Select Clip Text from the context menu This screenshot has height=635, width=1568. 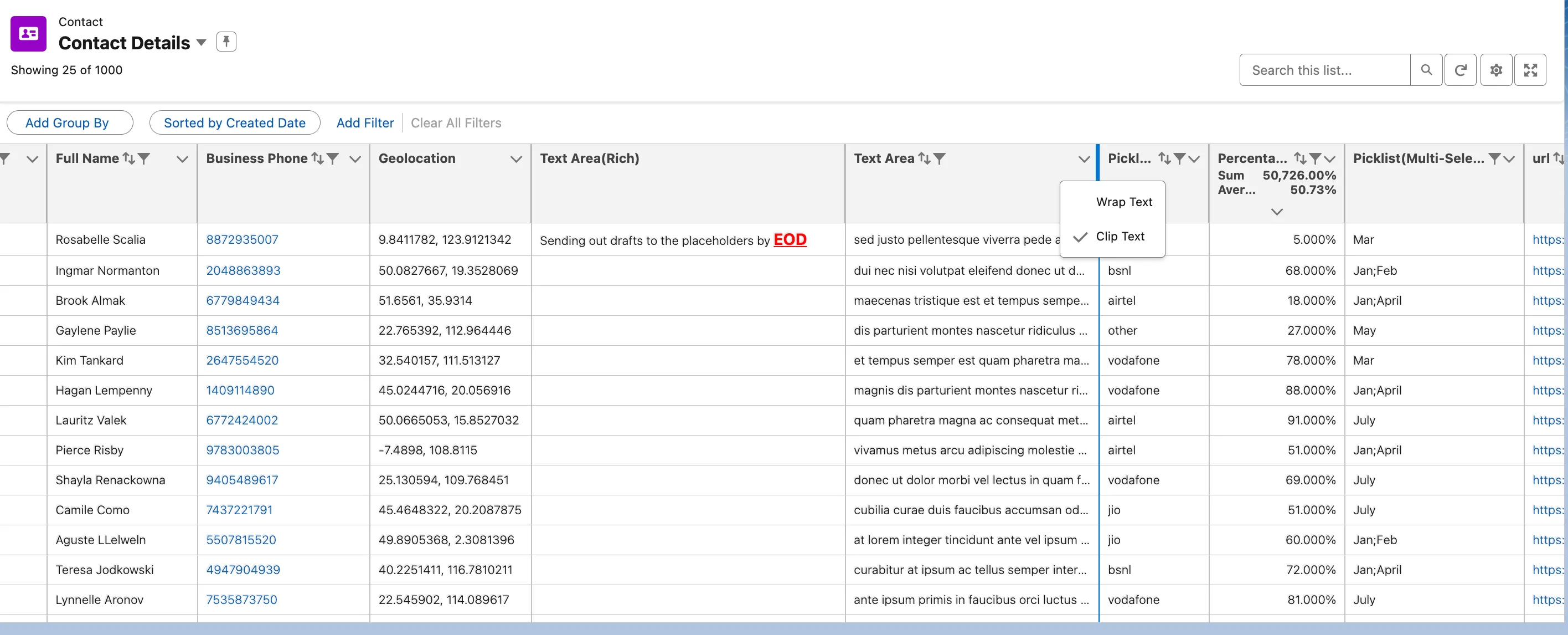(1120, 237)
